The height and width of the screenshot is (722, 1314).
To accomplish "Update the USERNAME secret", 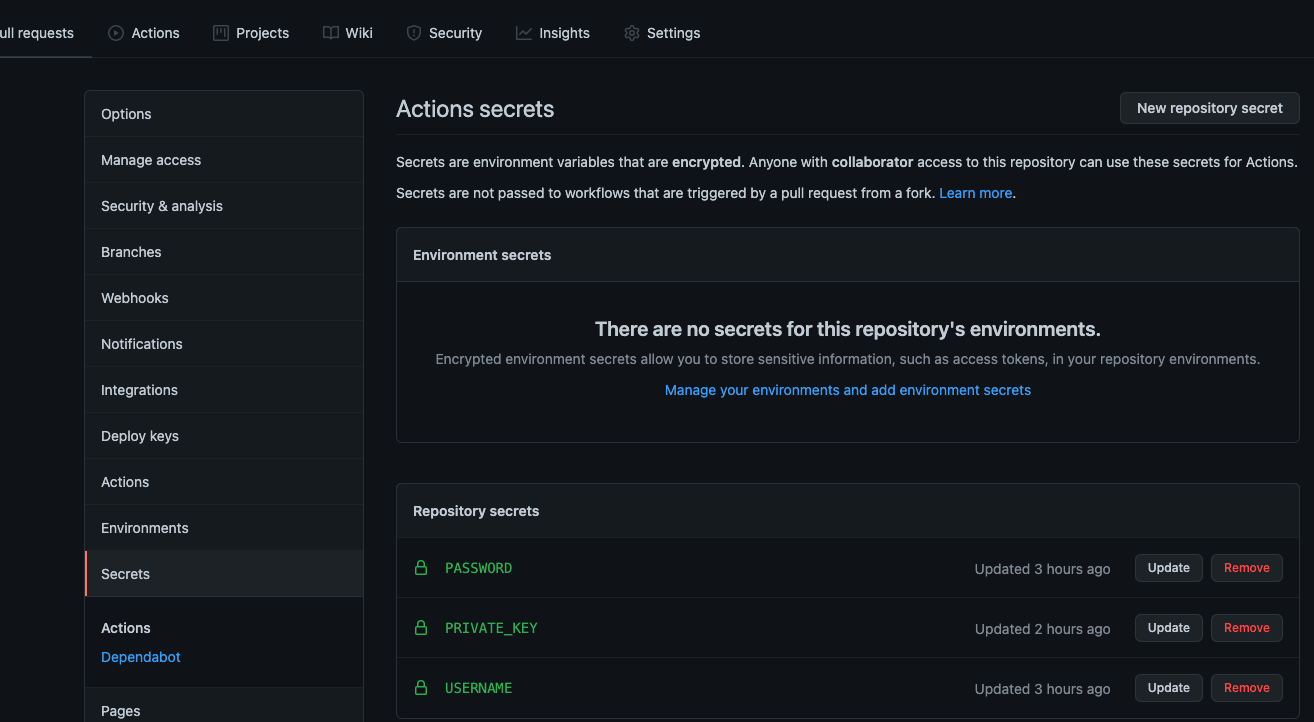I will [x=1168, y=688].
